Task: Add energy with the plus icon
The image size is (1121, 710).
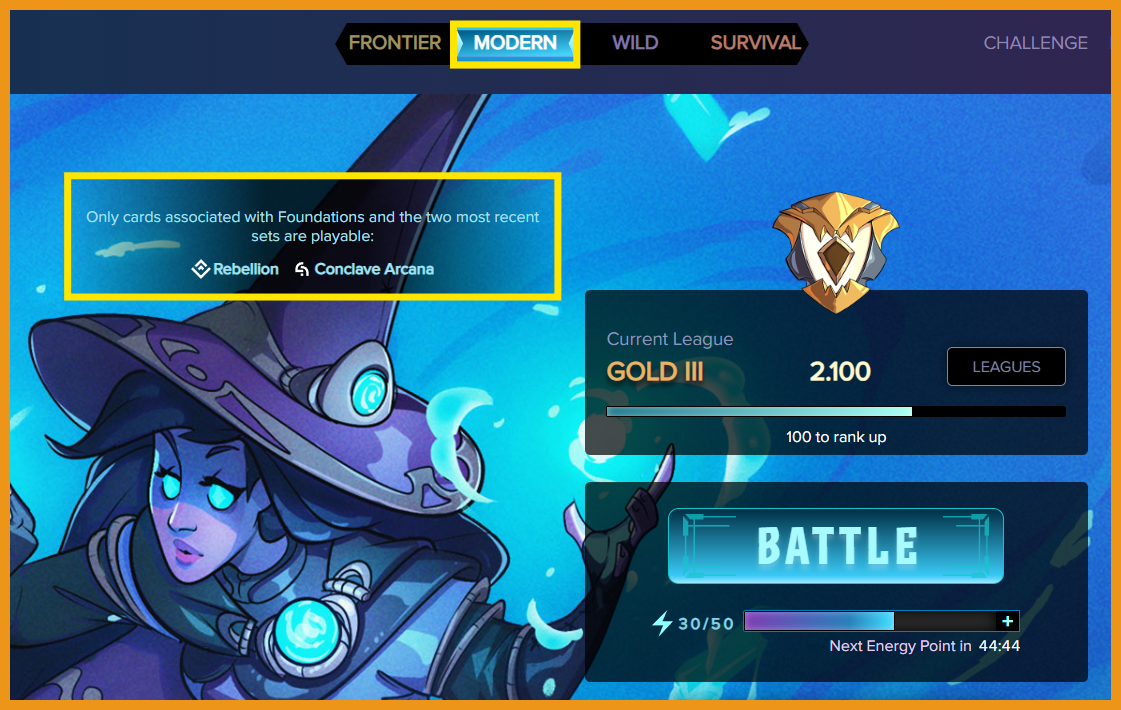Action: (1007, 621)
